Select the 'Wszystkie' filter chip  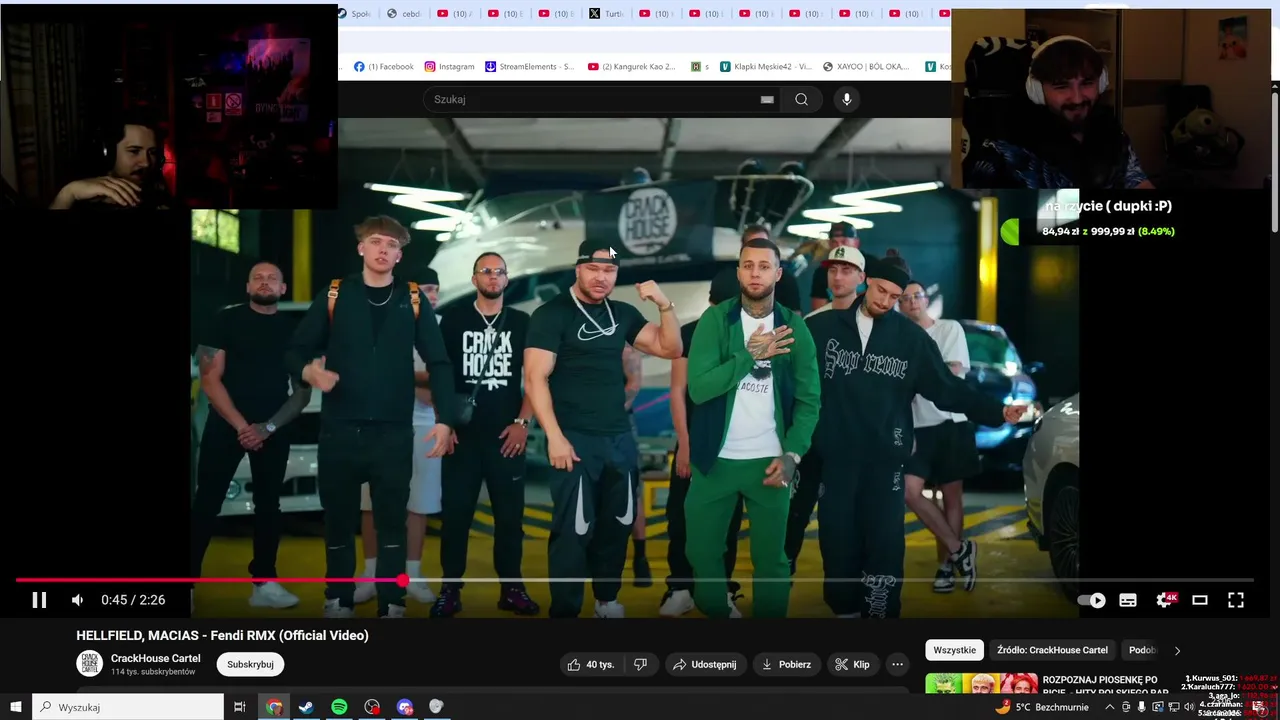coord(954,650)
